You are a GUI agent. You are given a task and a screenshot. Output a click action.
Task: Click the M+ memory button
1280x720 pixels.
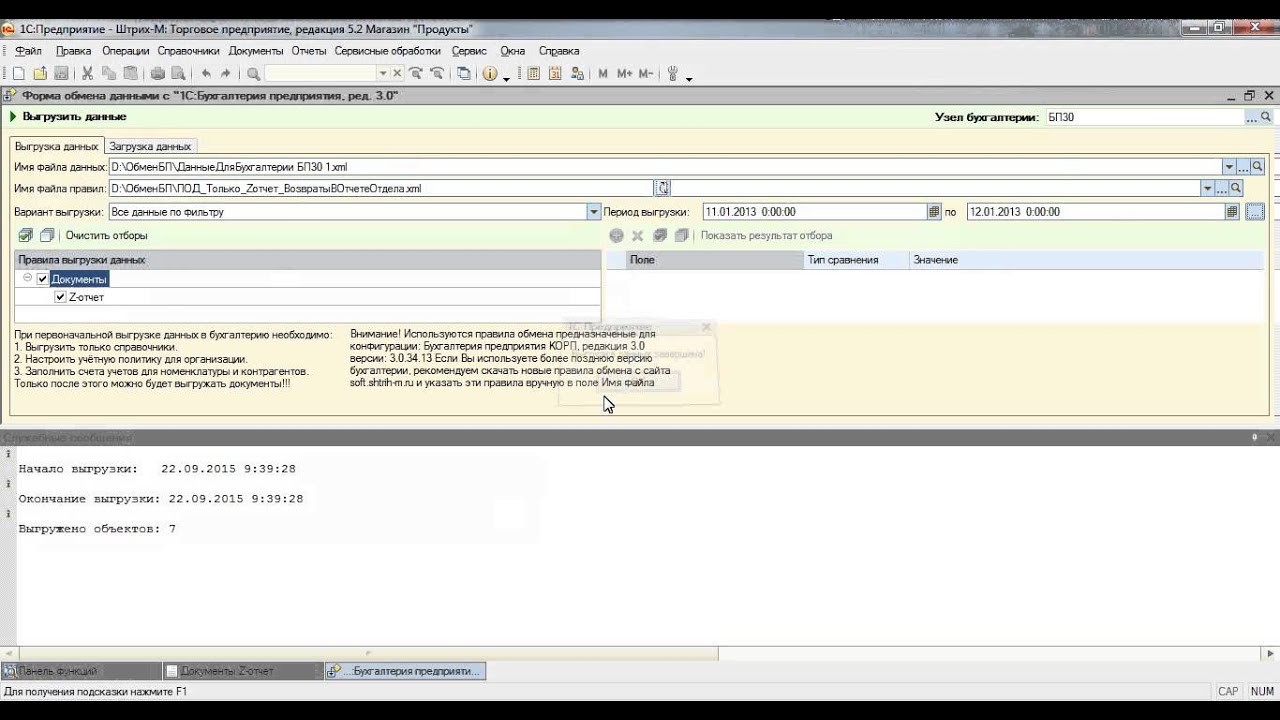[x=624, y=73]
